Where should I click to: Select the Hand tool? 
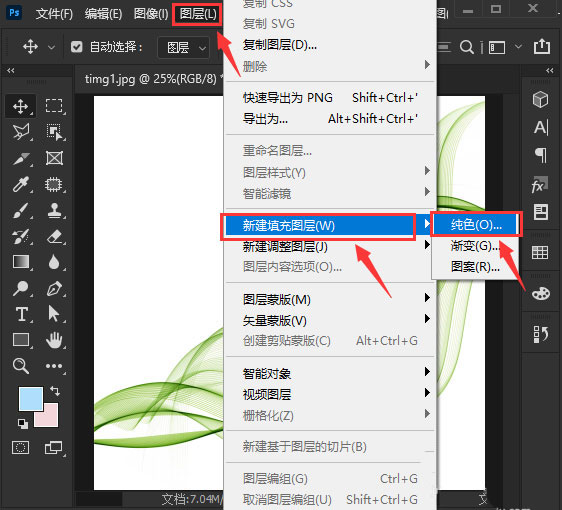tap(54, 340)
